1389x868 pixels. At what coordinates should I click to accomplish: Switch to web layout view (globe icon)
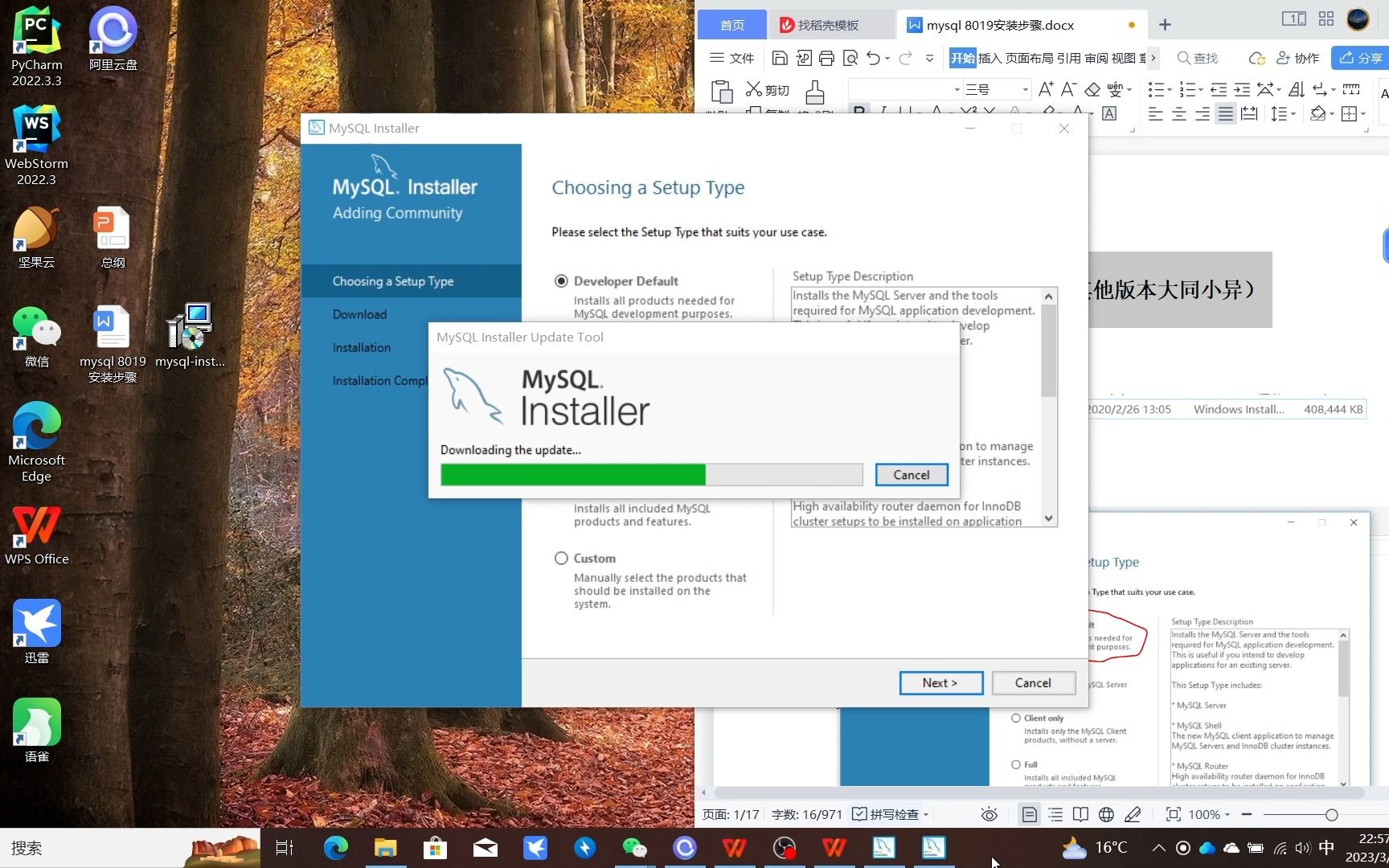pyautogui.click(x=1106, y=815)
